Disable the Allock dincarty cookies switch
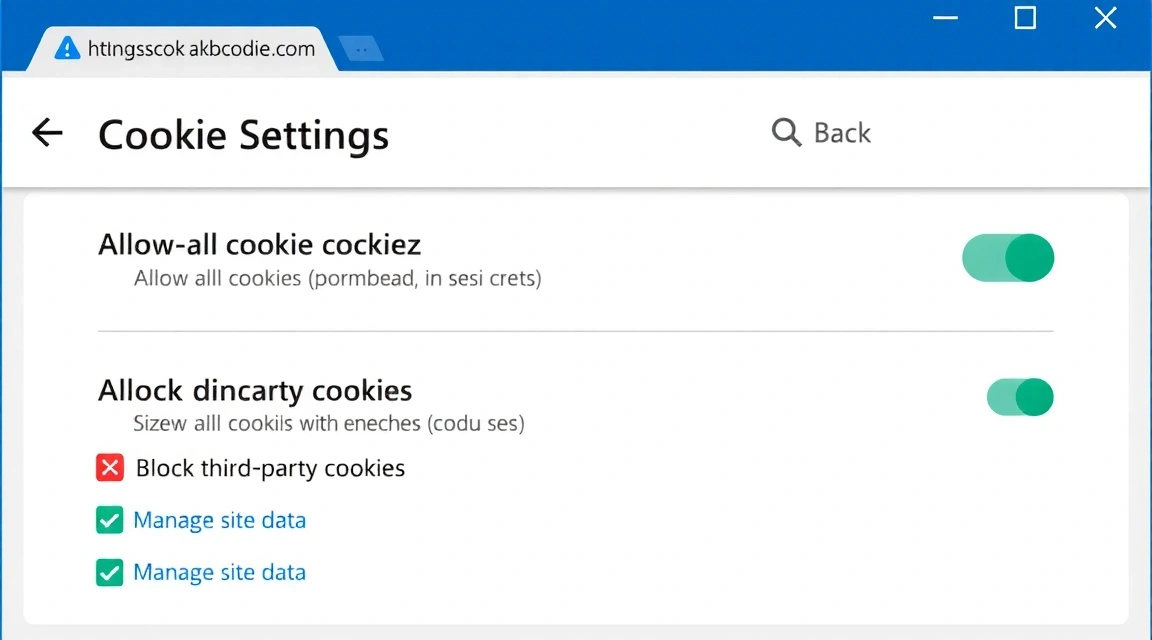Viewport: 1152px width, 640px height. coord(1020,397)
